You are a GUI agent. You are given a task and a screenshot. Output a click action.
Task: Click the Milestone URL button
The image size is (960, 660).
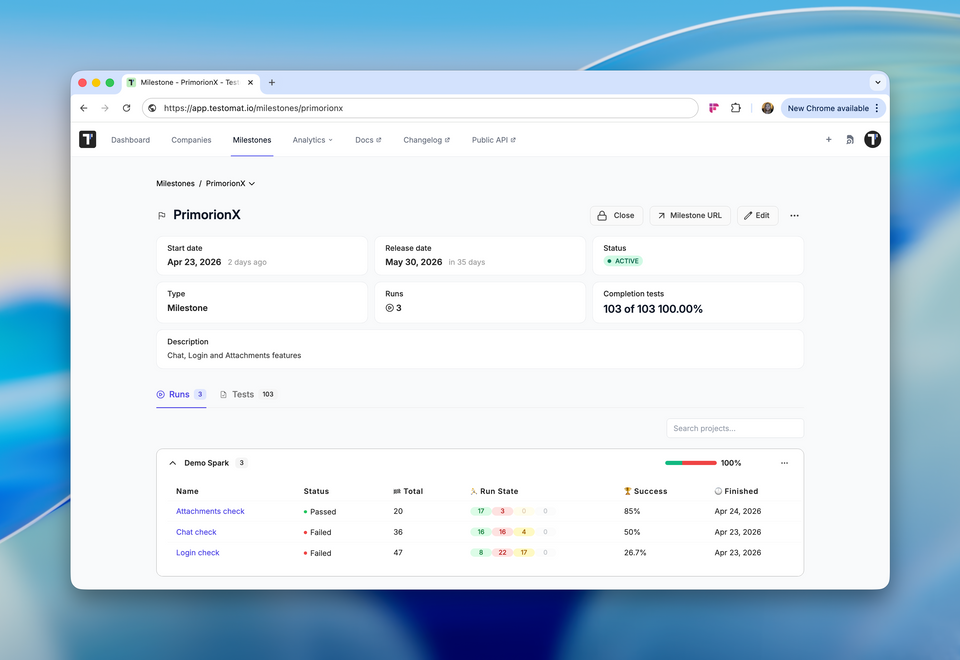click(x=689, y=215)
